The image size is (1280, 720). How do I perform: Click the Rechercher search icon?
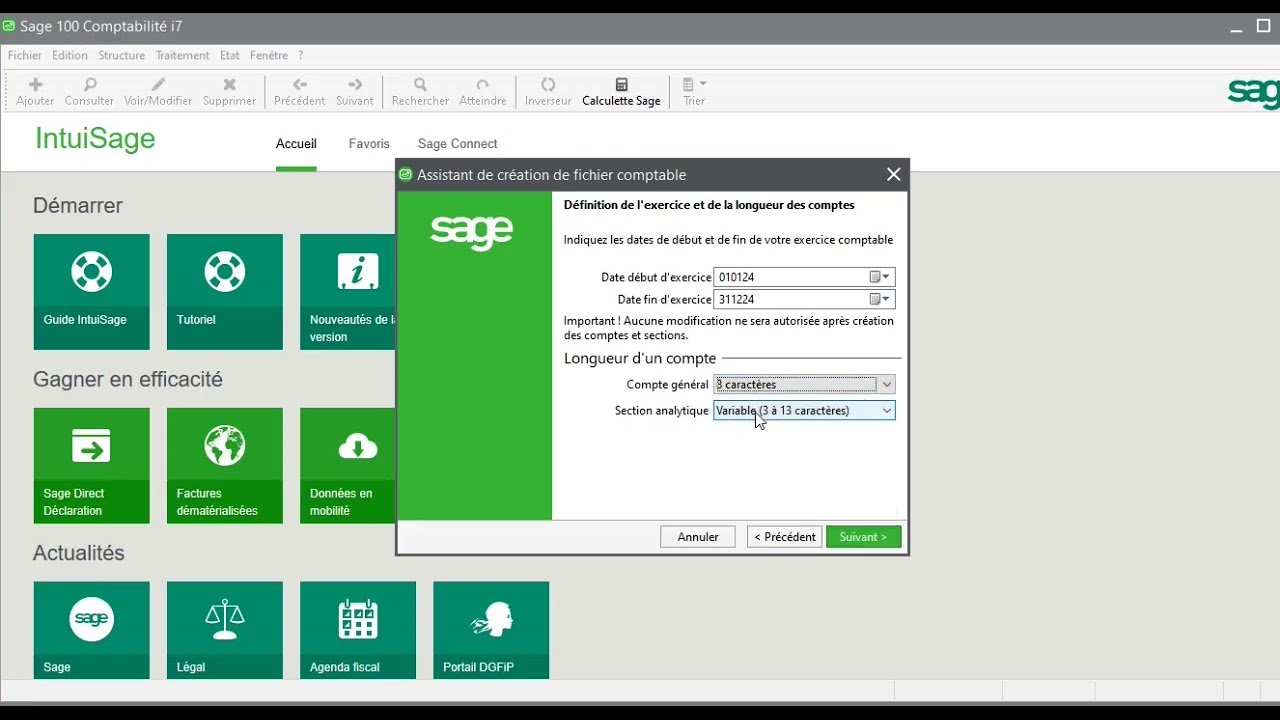(420, 85)
